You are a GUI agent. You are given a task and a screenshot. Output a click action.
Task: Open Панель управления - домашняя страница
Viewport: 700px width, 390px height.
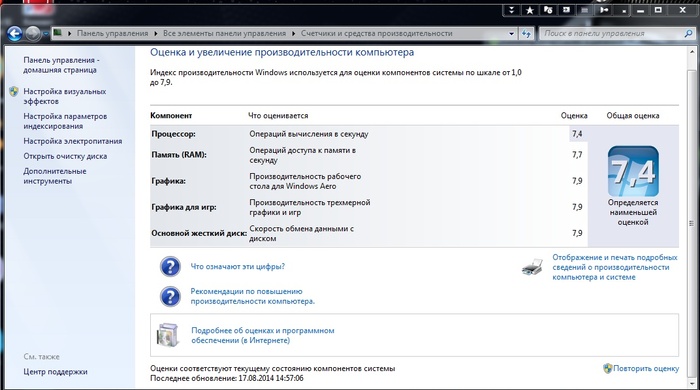pyautogui.click(x=61, y=65)
